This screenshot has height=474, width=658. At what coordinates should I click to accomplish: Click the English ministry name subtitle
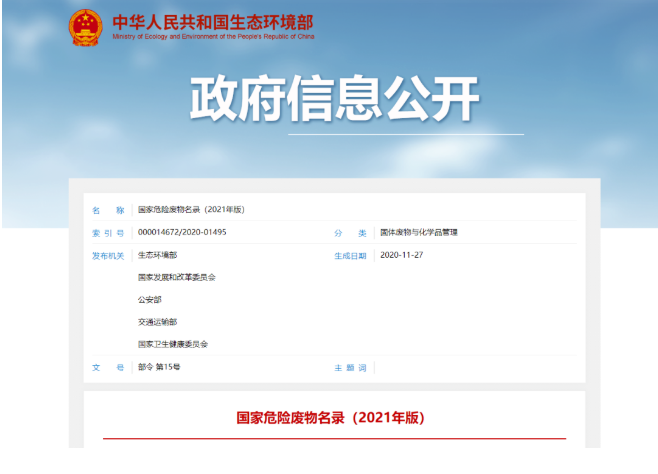pyautogui.click(x=212, y=37)
